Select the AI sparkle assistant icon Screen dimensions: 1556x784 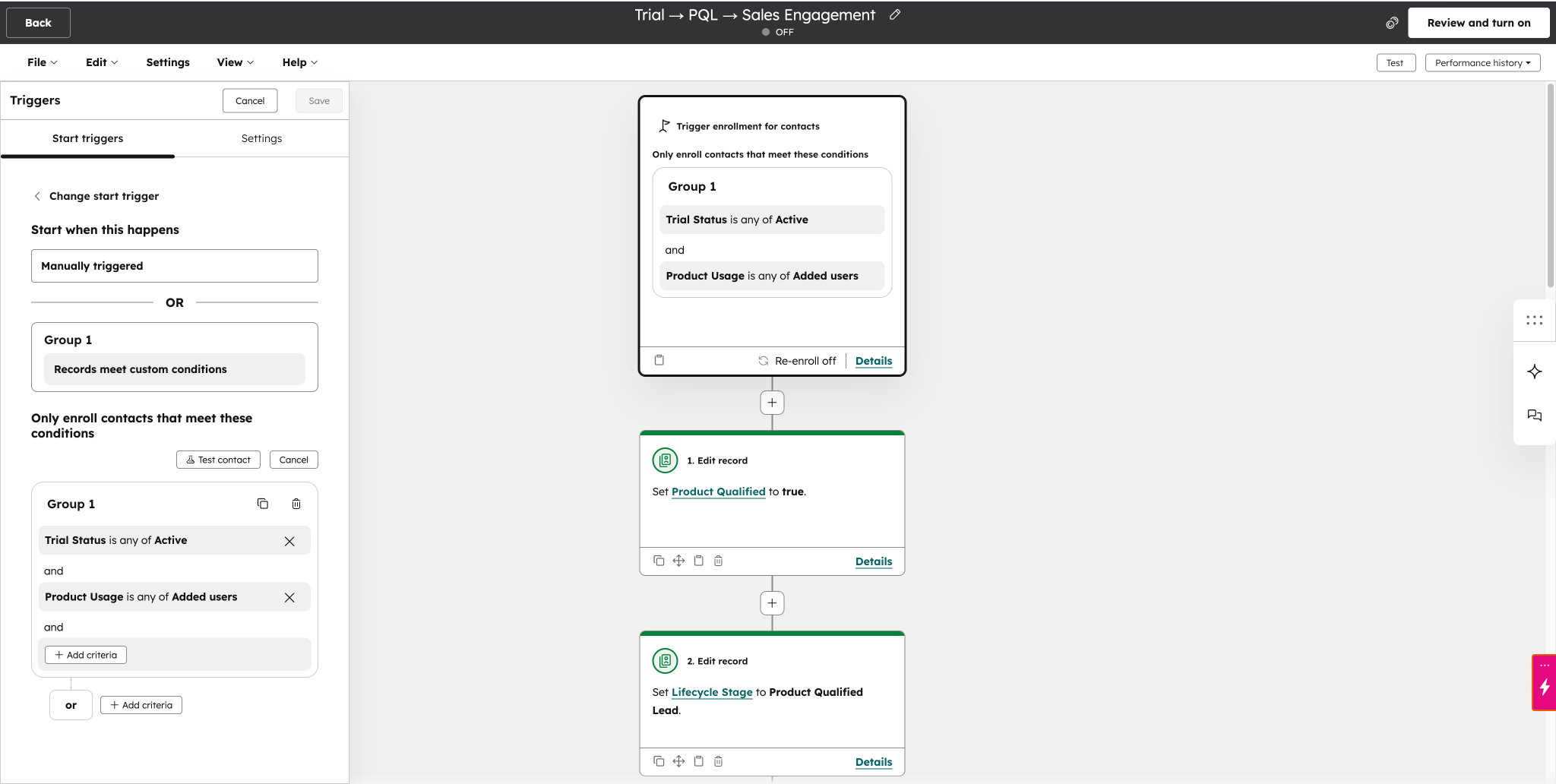(x=1535, y=371)
